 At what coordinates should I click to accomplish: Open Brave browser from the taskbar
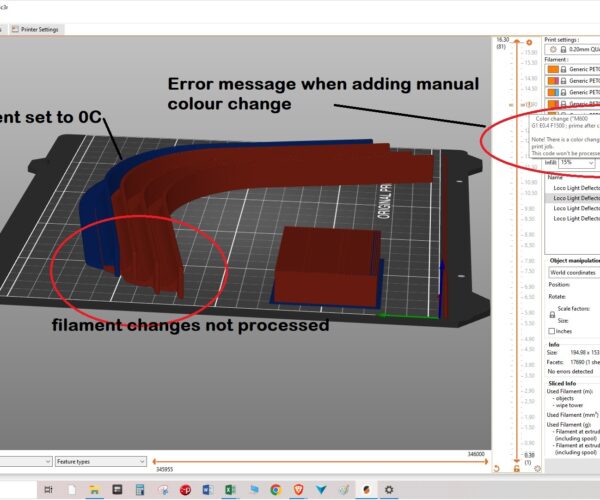click(298, 489)
